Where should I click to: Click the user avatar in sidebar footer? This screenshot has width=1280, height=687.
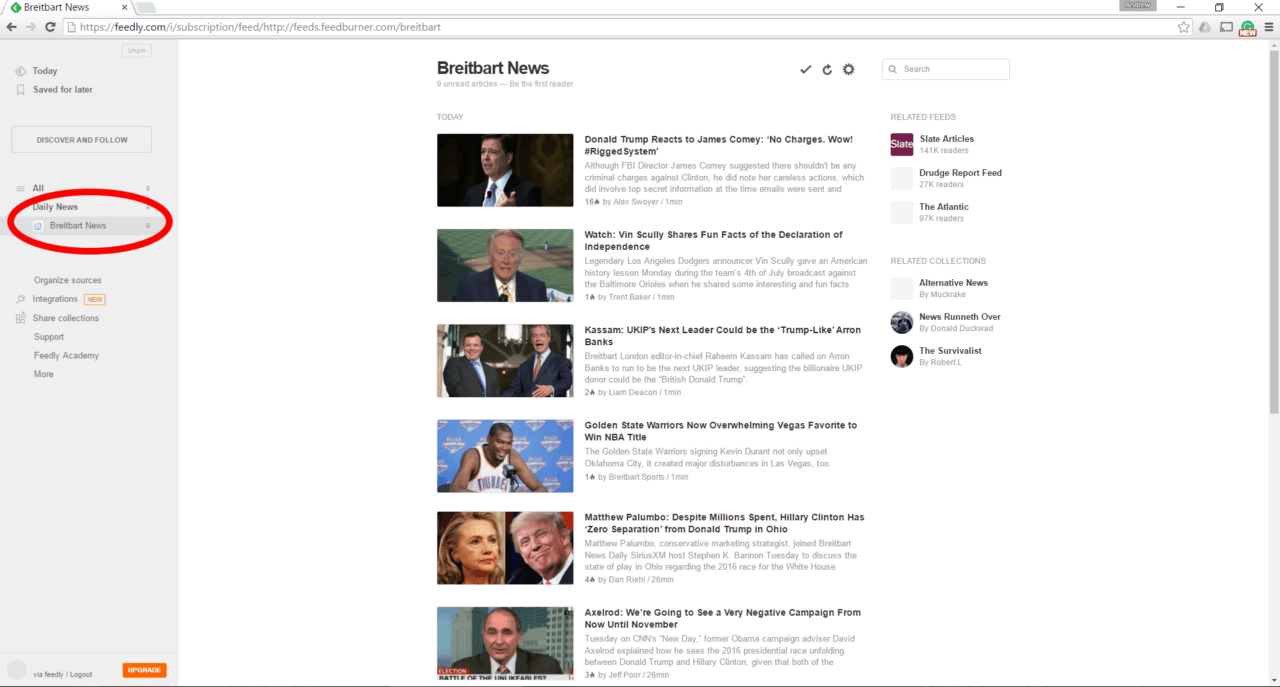(17, 670)
